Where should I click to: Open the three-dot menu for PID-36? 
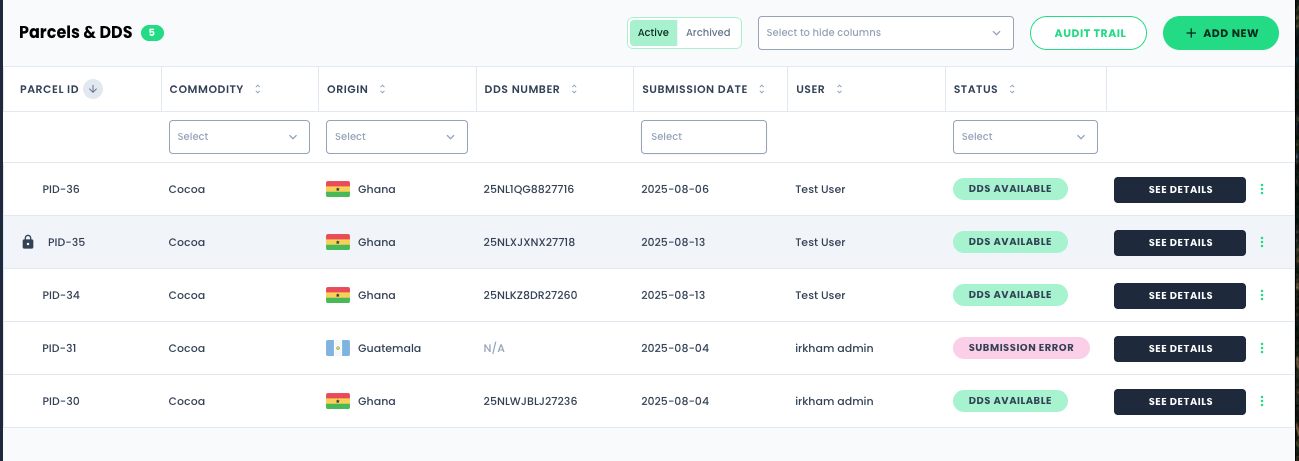(1261, 189)
